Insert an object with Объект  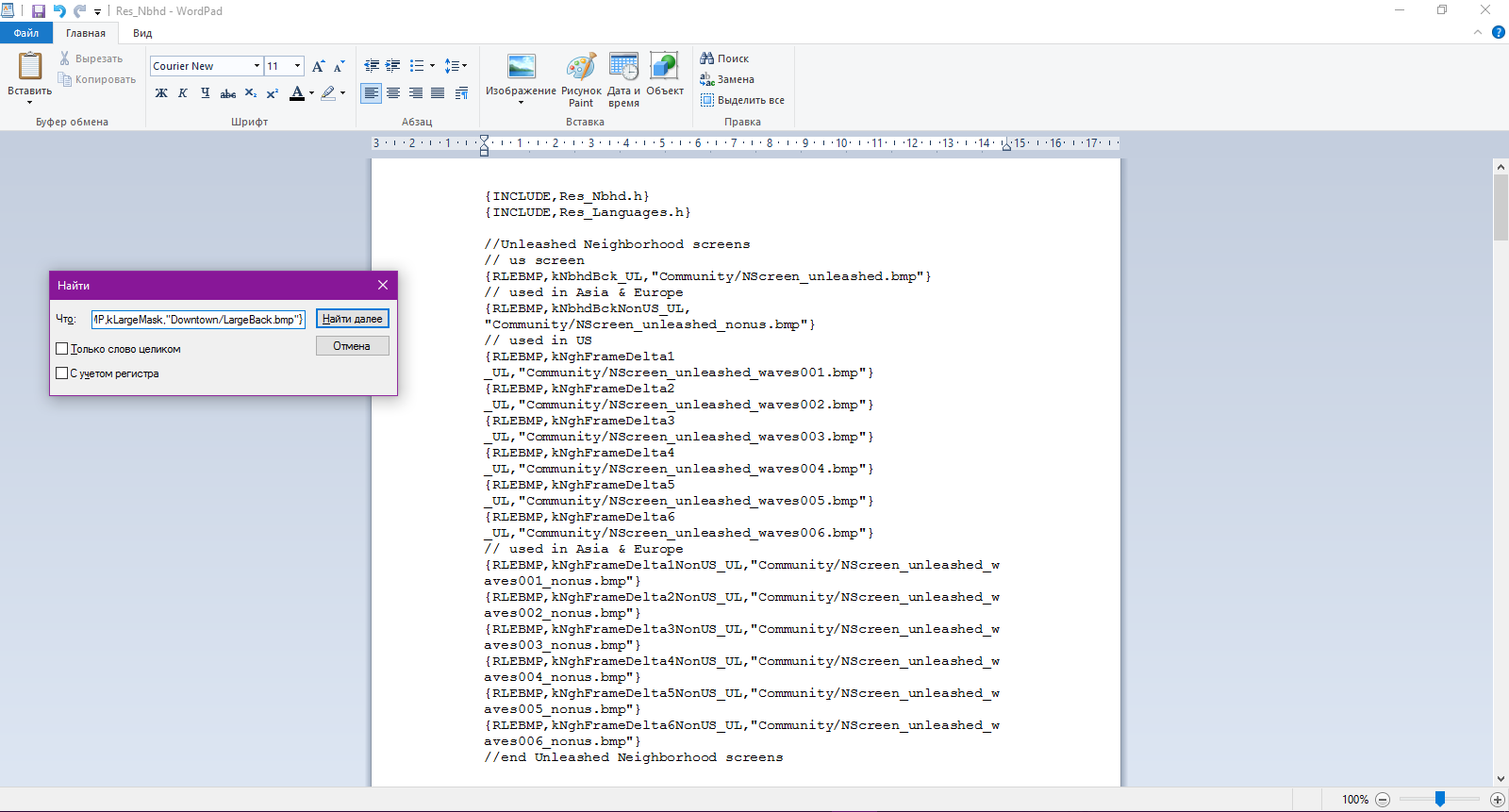665,75
